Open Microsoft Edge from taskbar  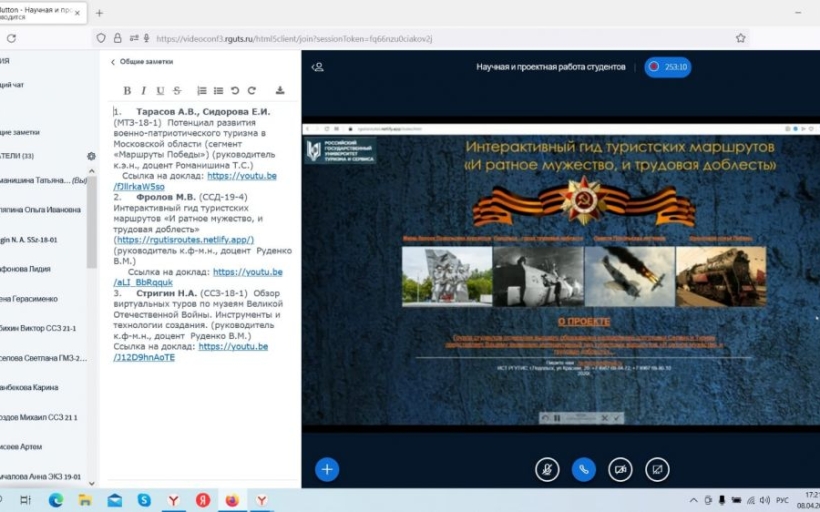pyautogui.click(x=56, y=500)
